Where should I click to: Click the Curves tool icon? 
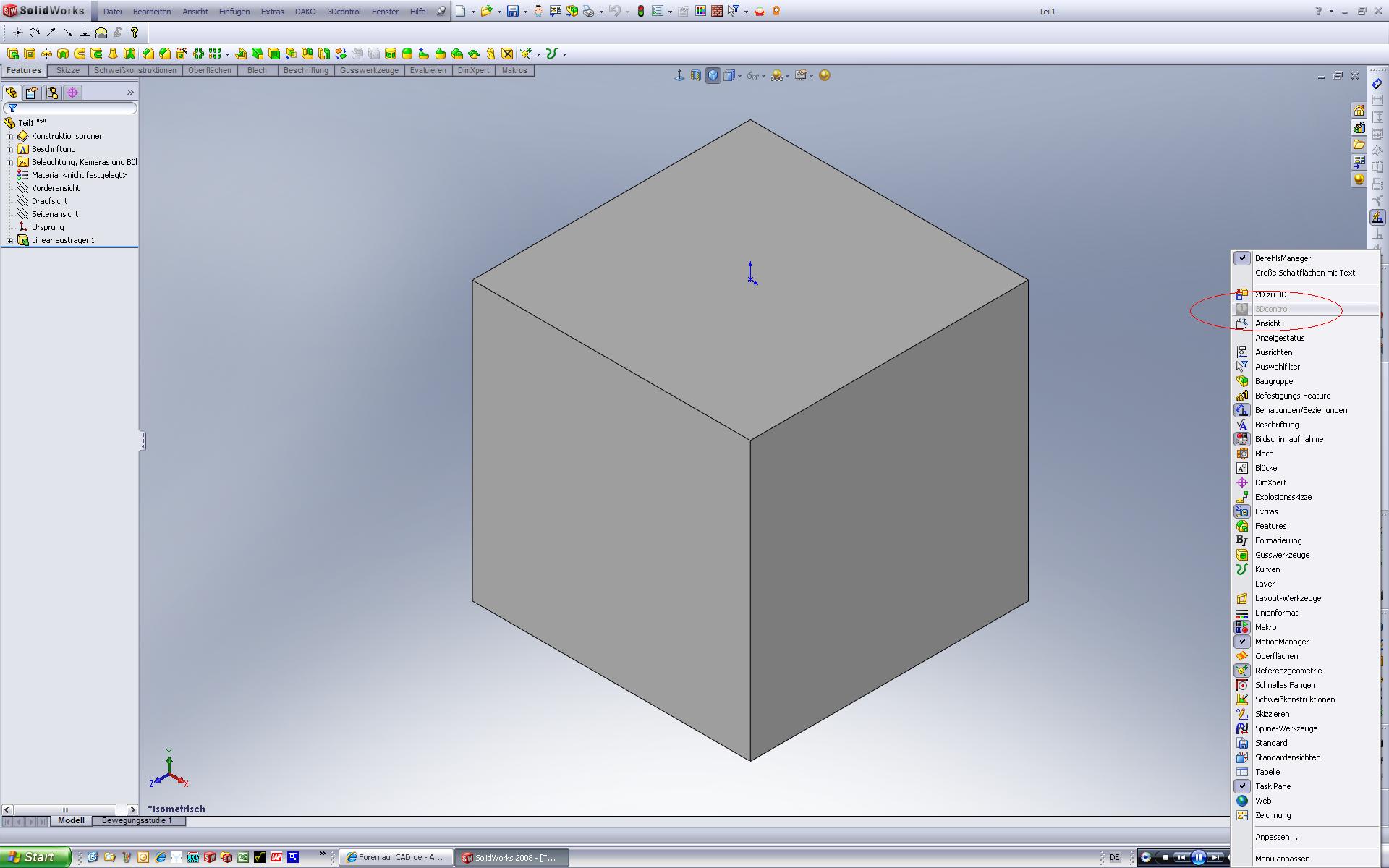point(551,54)
